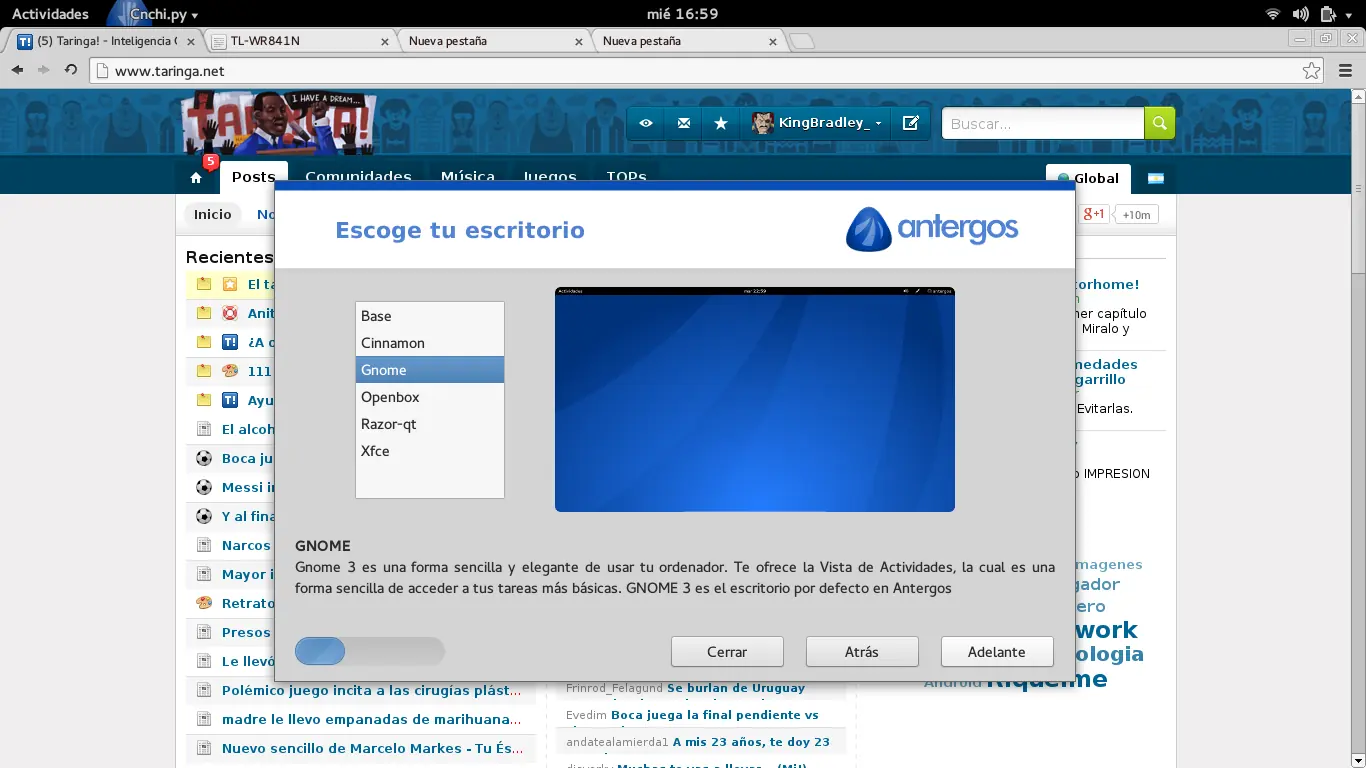
Task: Open 'A mis 23 años, te doy 23' link
Action: click(751, 742)
